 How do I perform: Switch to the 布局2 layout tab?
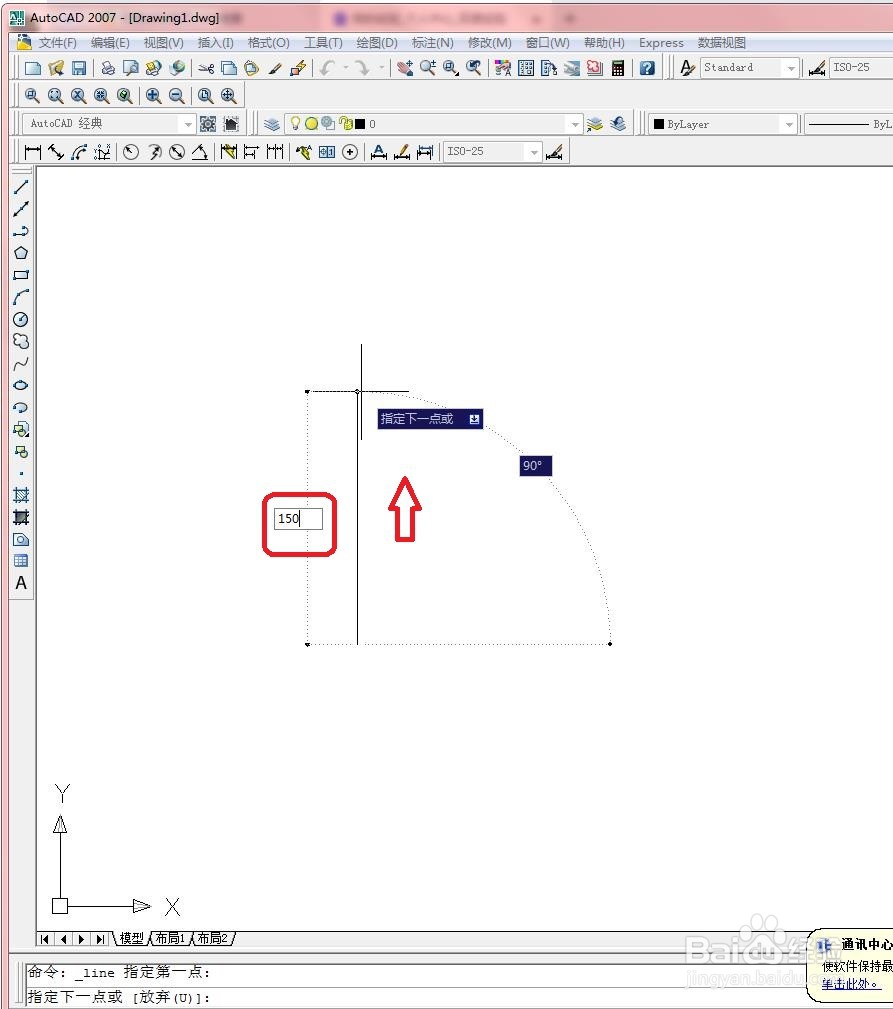[x=213, y=939]
